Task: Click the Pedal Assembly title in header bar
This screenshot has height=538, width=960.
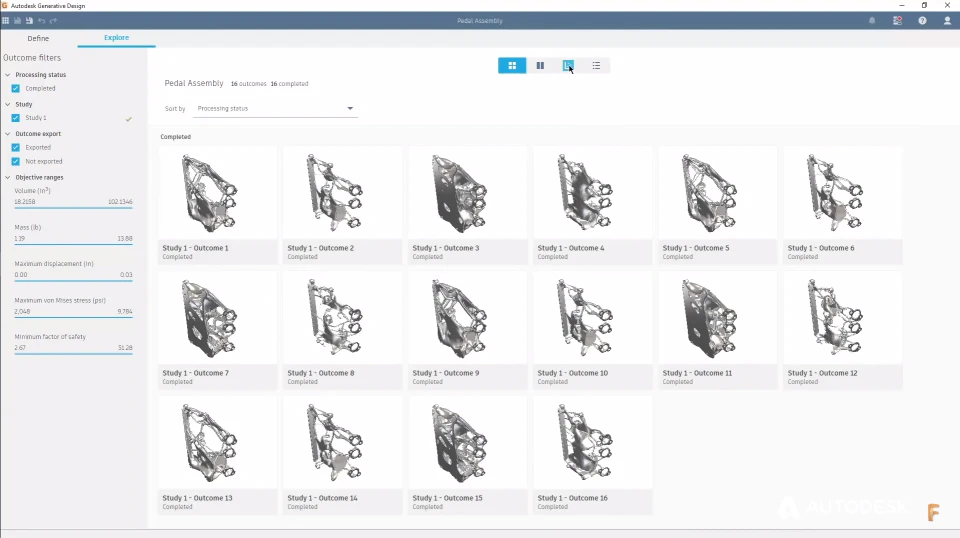Action: [x=479, y=20]
